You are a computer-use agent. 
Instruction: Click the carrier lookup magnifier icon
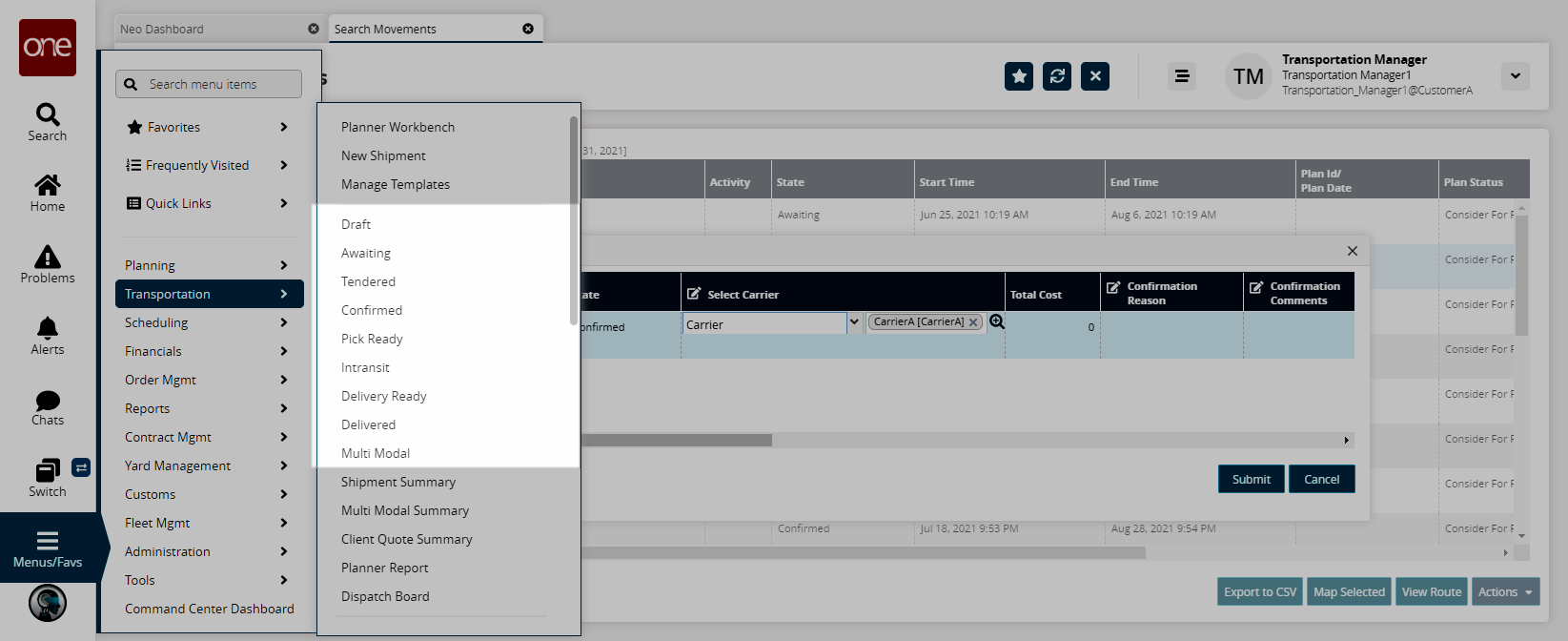997,321
